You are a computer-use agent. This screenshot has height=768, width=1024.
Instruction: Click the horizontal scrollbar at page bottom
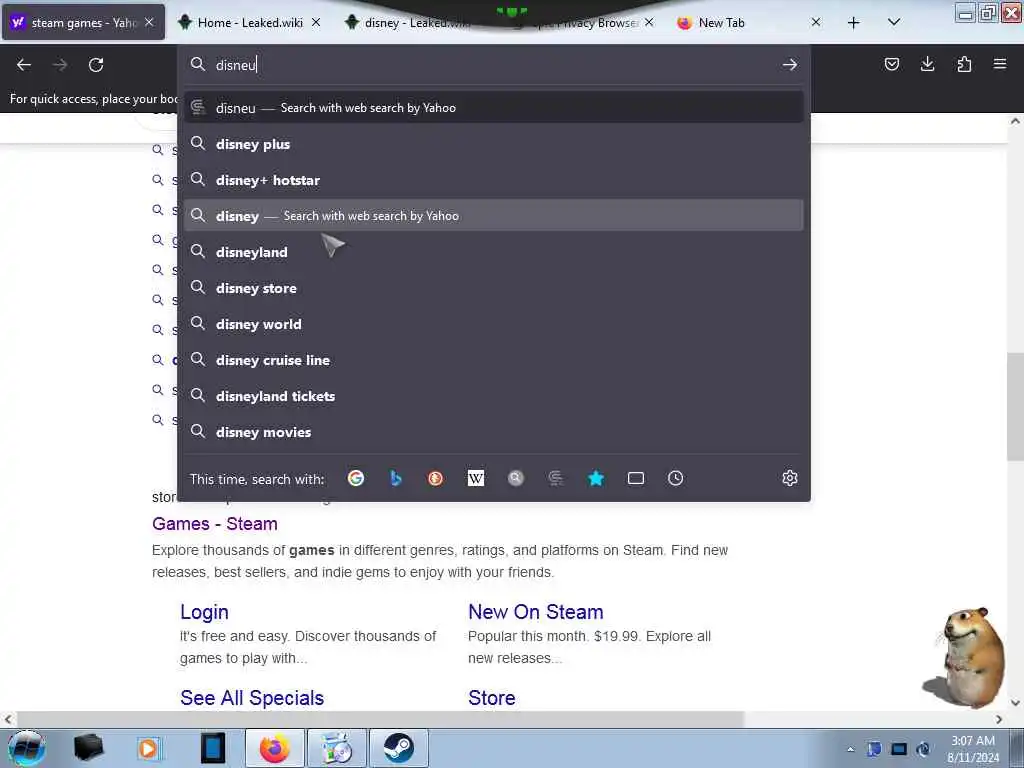point(380,719)
